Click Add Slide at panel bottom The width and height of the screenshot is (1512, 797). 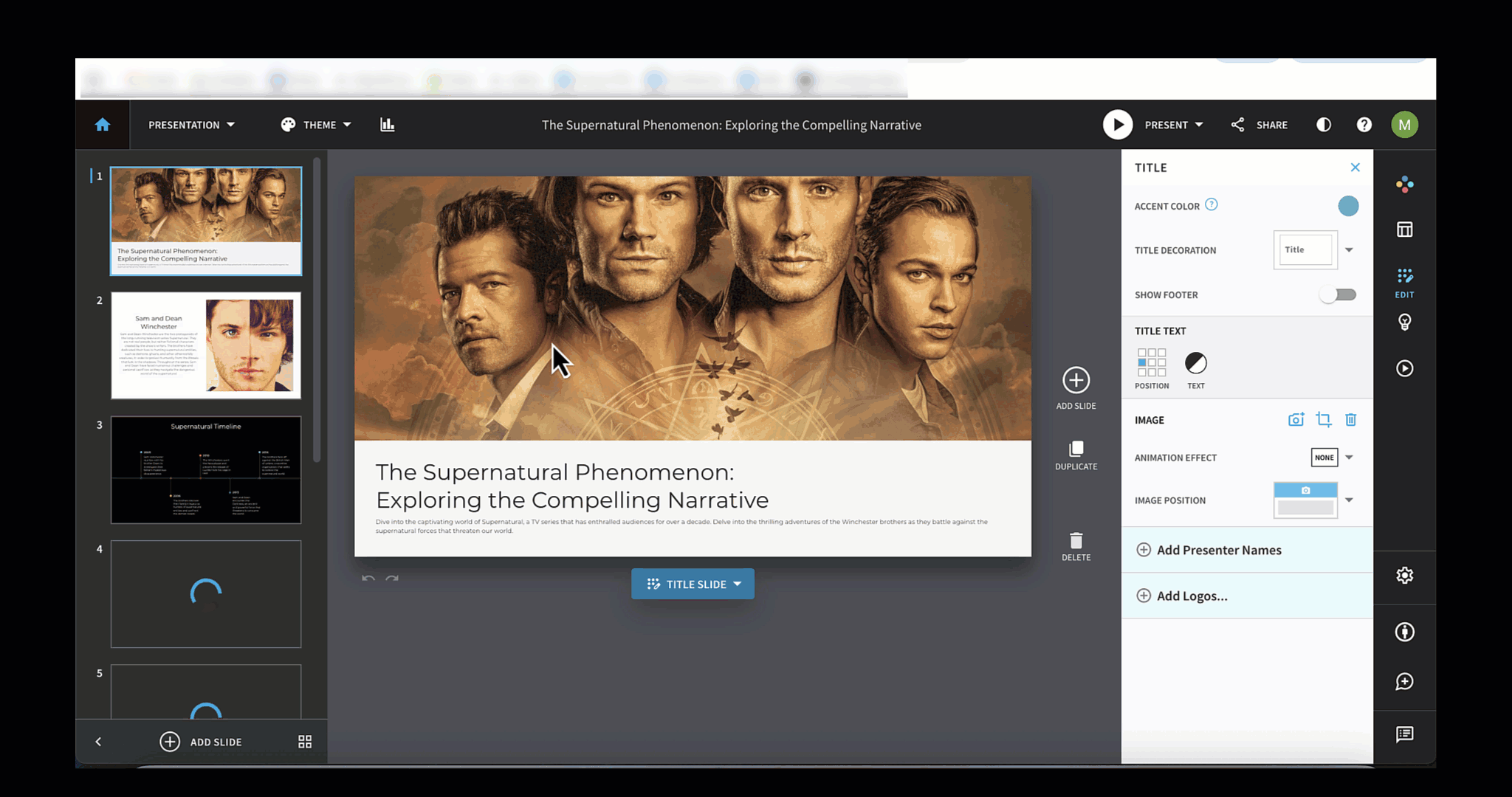click(201, 742)
